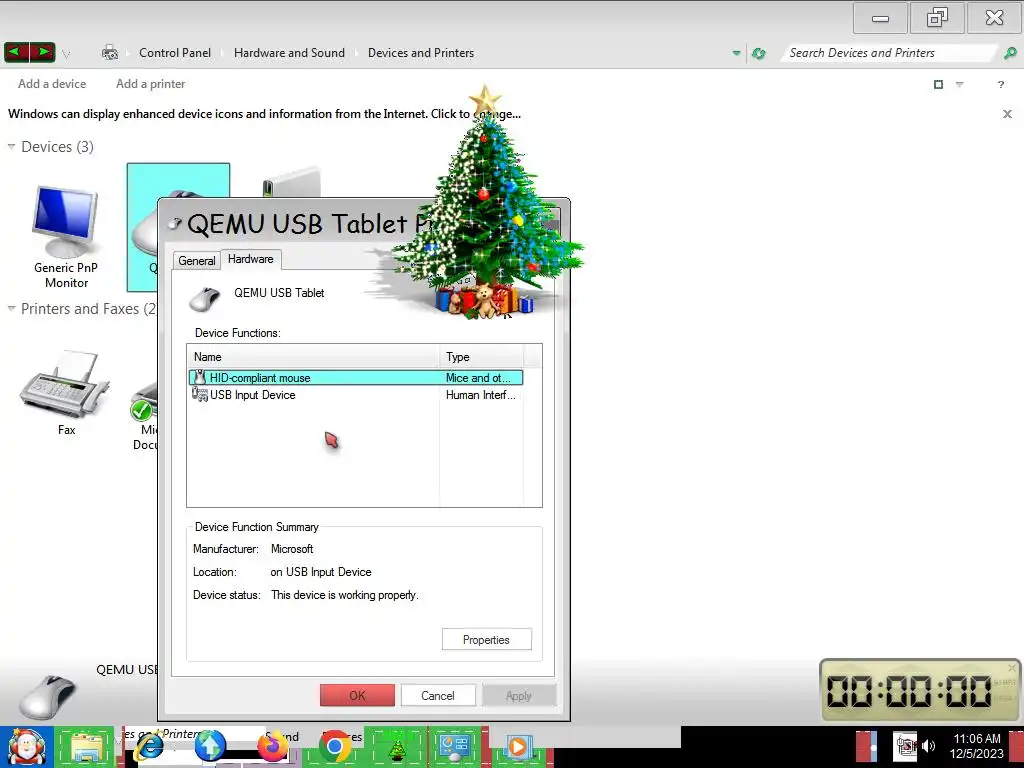Click the change view icon
Screen dimensions: 1024x768
click(x=938, y=84)
